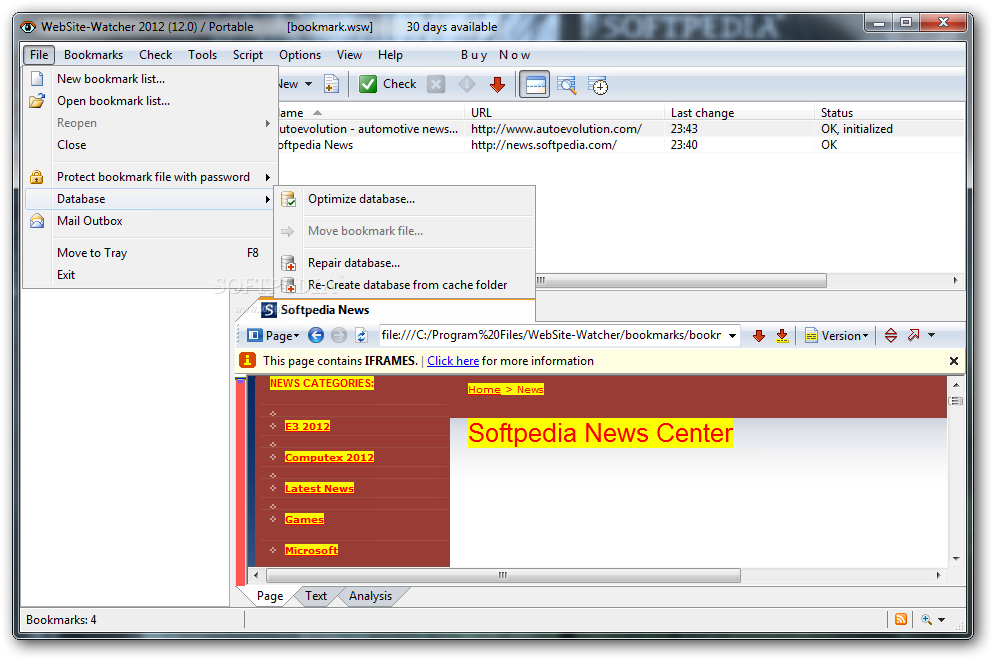This screenshot has width=994, height=660.
Task: Click the new bookmark page icon in toolbar
Action: pyautogui.click(x=332, y=84)
